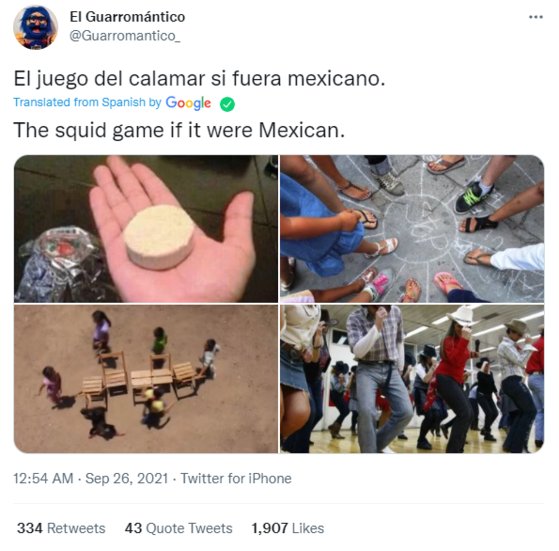The width and height of the screenshot is (559, 551).
Task: Open the musical chairs kids photo
Action: [x=146, y=379]
